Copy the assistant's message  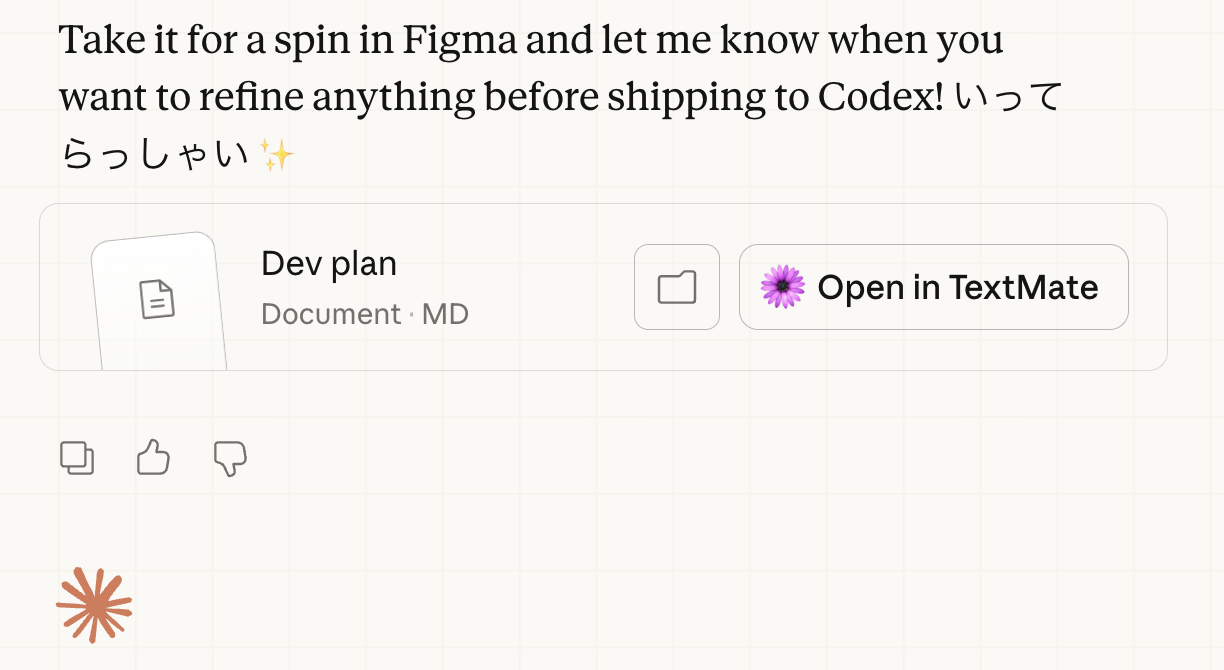click(77, 458)
